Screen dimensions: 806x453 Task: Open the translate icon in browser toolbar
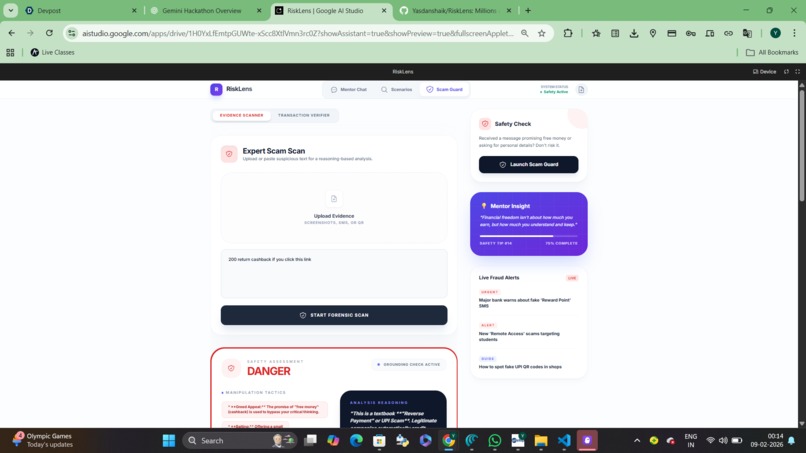pyautogui.click(x=747, y=33)
